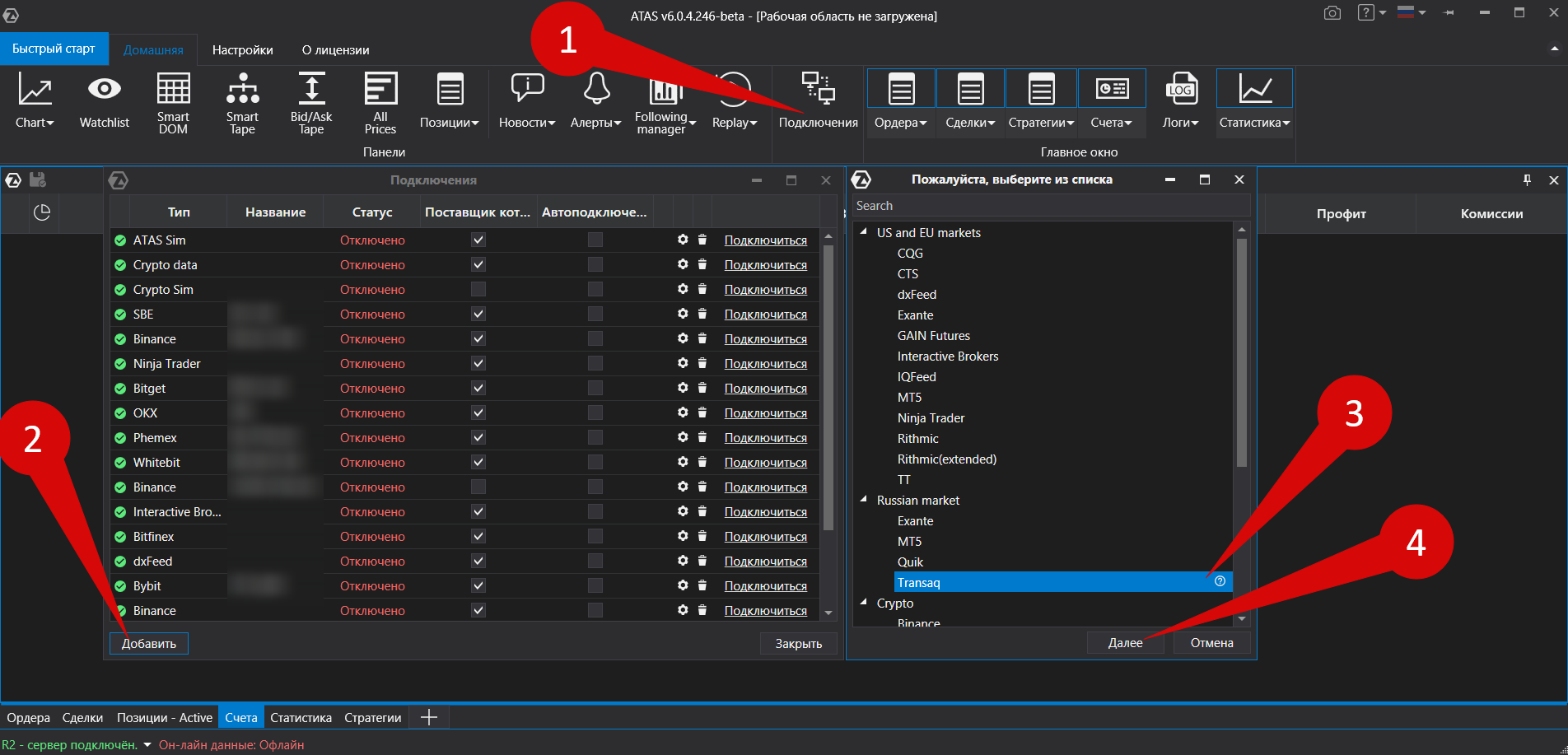Open settings gear for the Bitget connection

point(683,388)
